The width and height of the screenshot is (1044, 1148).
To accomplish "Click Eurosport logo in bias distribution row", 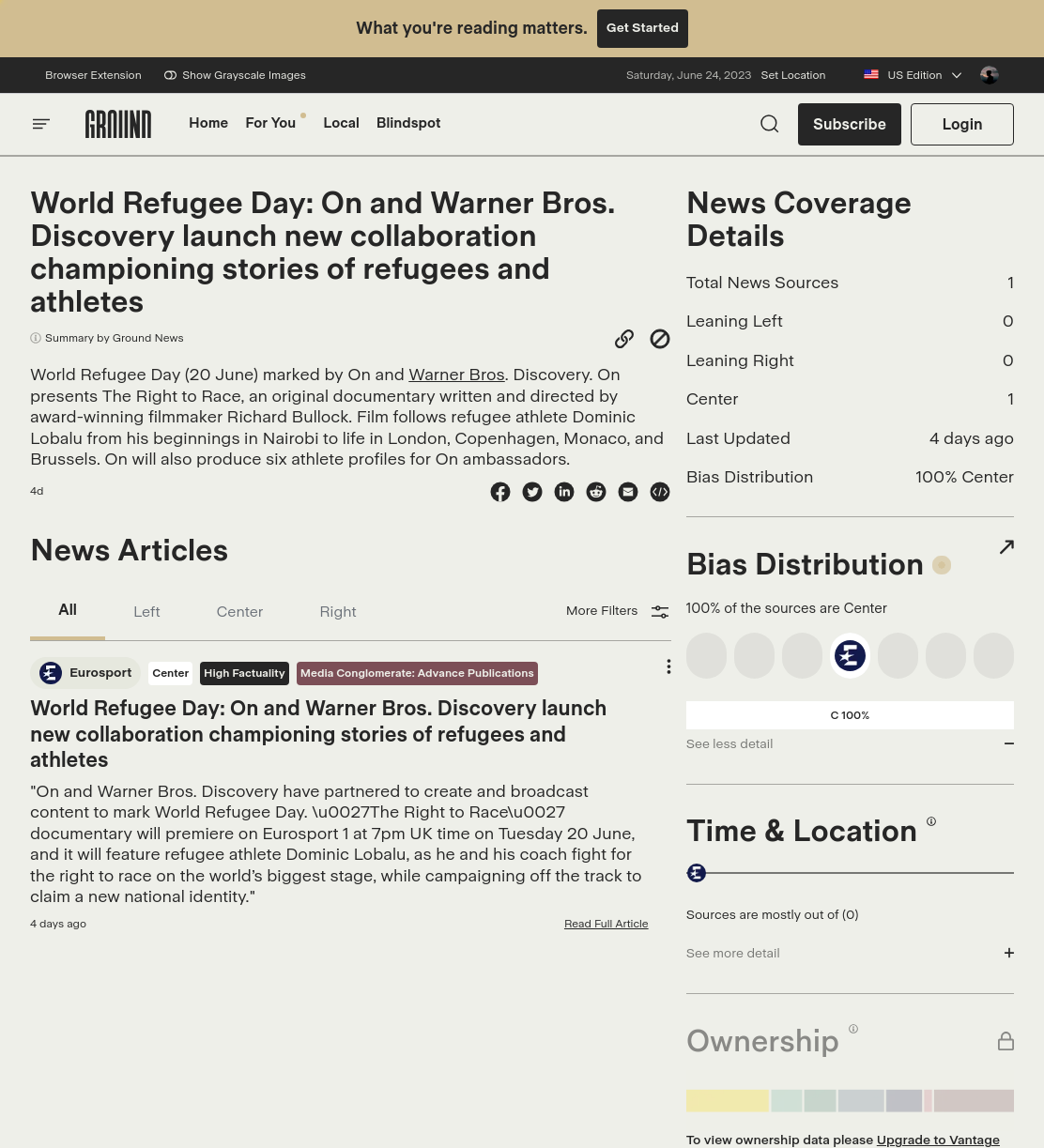I will (850, 655).
